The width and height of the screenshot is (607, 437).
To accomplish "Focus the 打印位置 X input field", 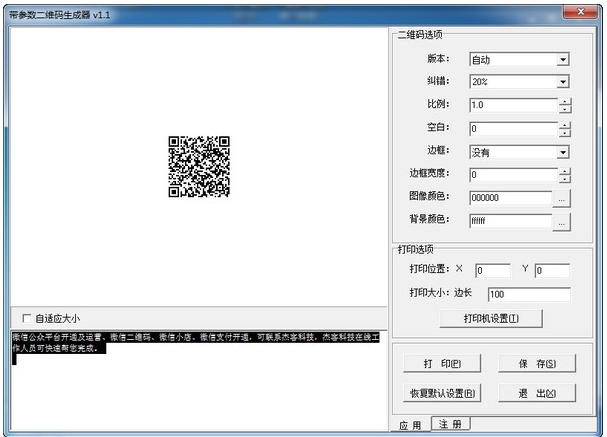I will point(493,271).
